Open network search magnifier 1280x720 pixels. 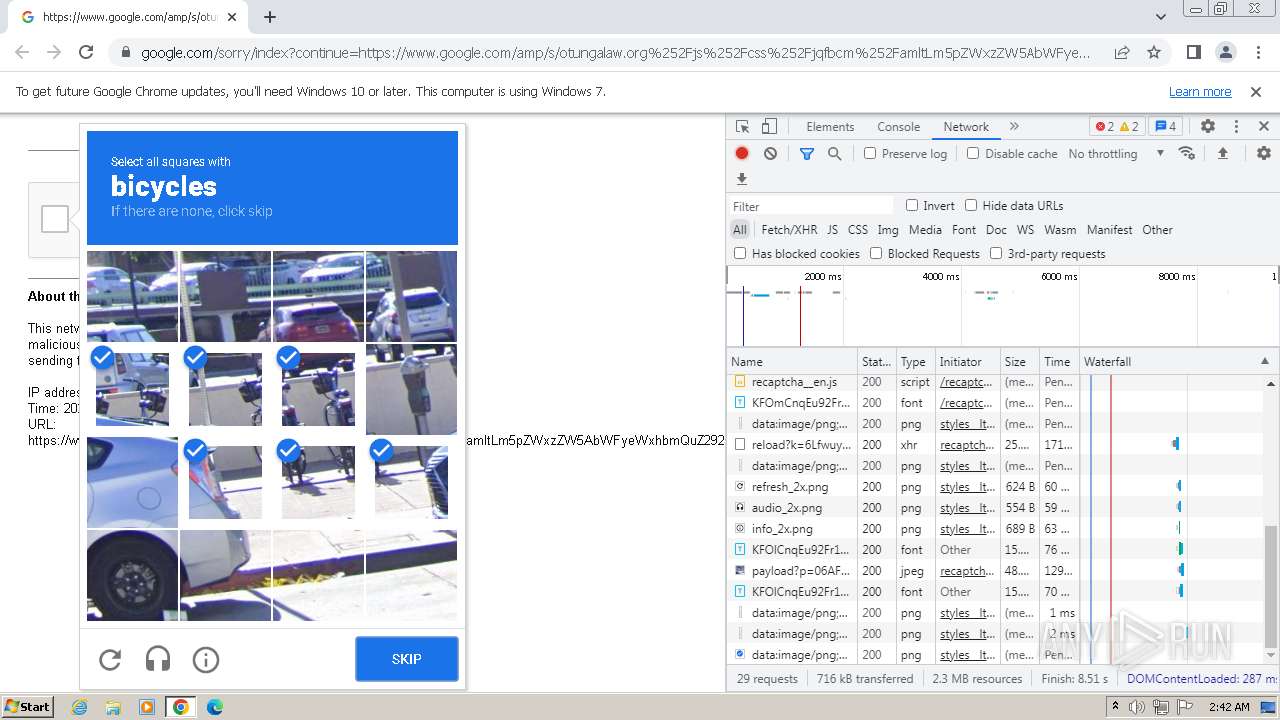click(834, 154)
